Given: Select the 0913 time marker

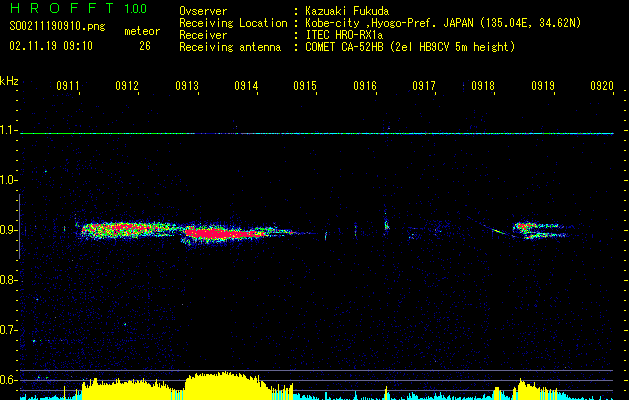Looking at the screenshot, I should click(x=187, y=87).
